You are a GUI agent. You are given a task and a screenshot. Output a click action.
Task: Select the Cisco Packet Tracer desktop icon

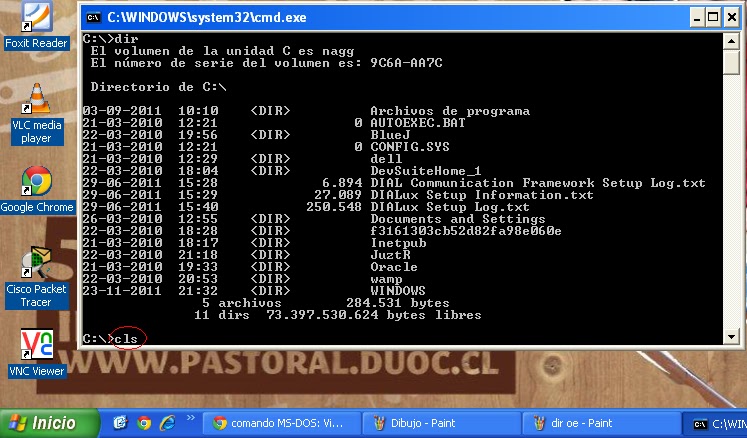tap(36, 277)
